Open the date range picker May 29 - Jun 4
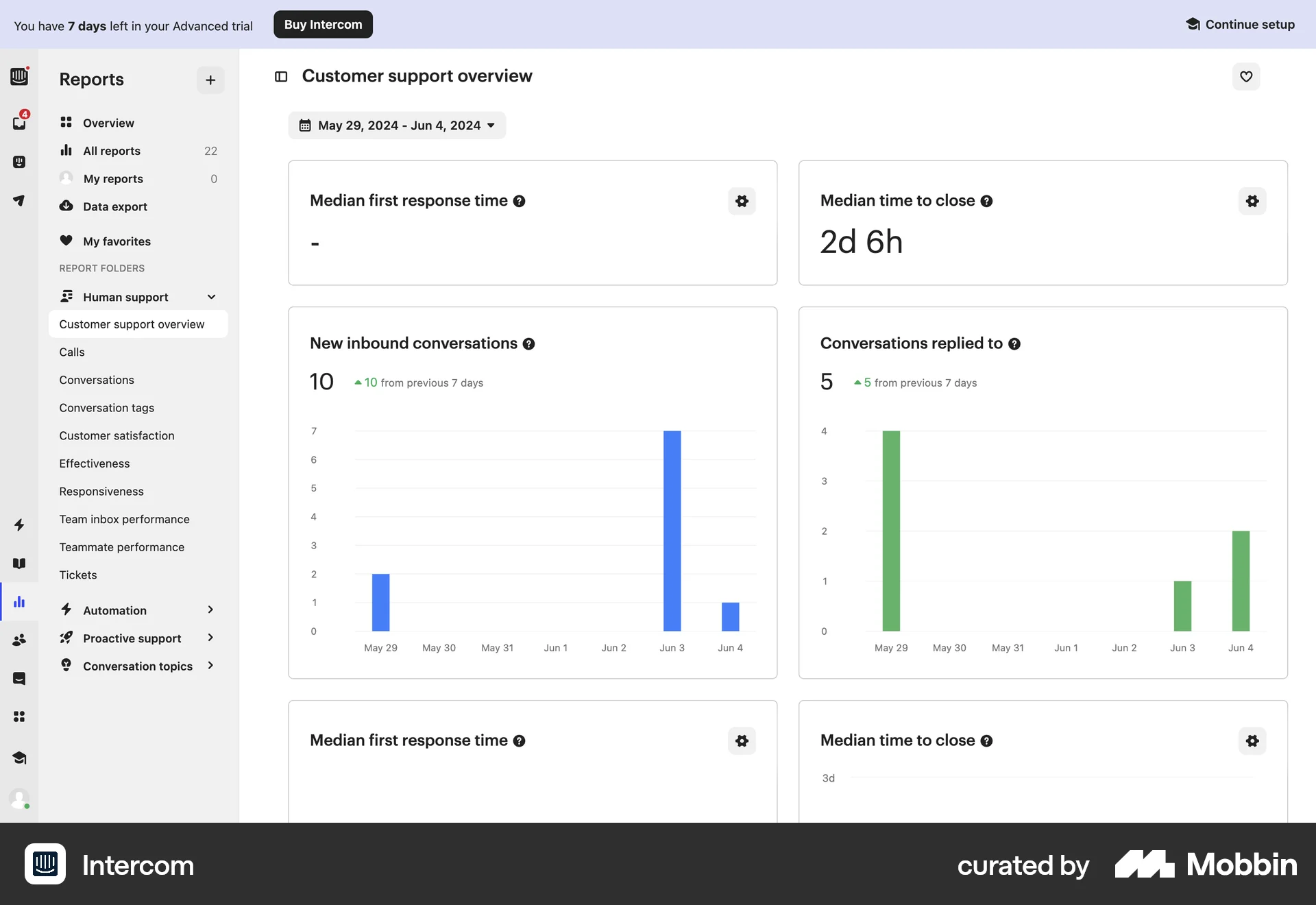 pyautogui.click(x=398, y=125)
